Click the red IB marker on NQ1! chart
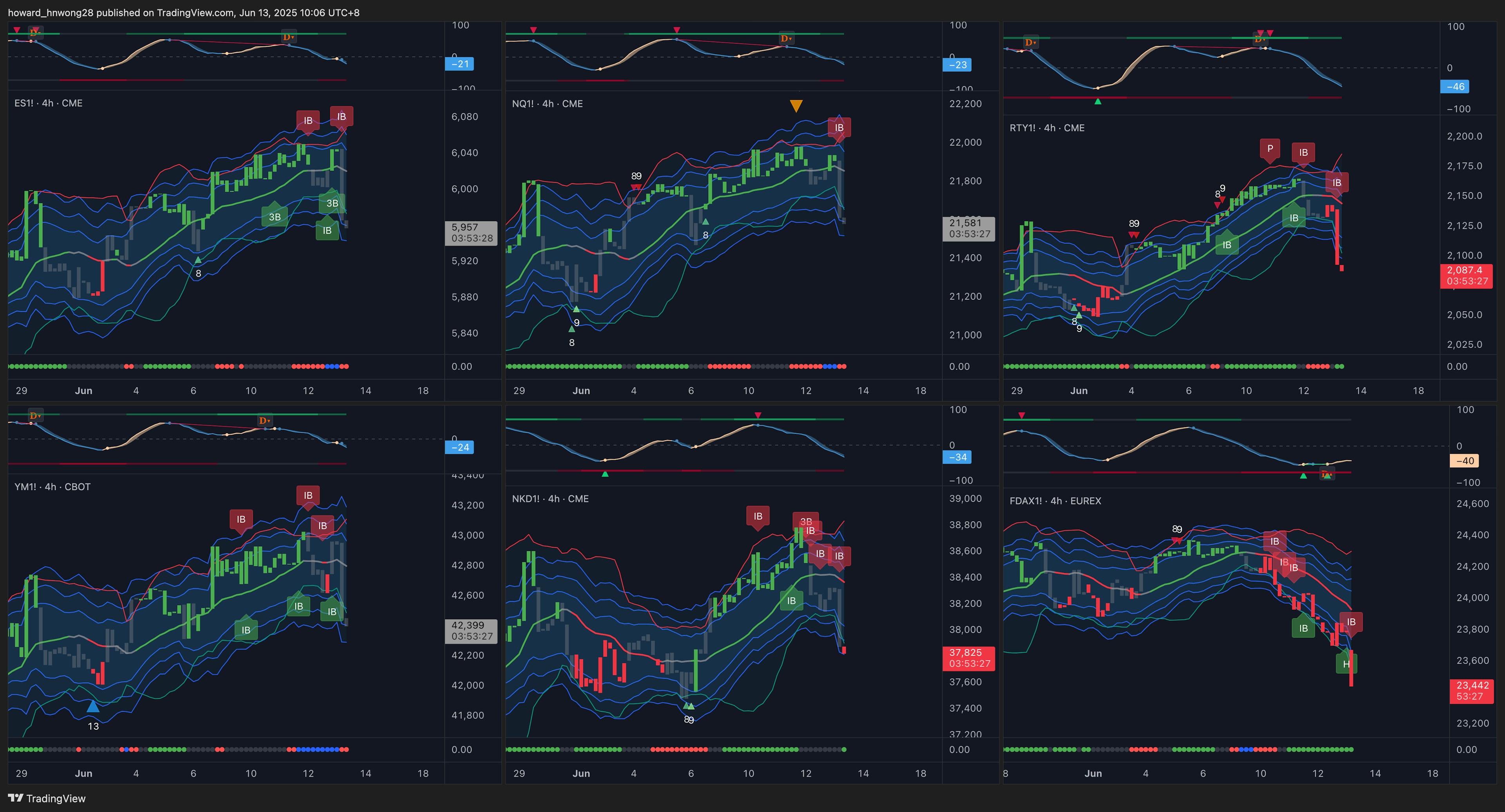Viewport: 1505px width, 812px height. [839, 128]
